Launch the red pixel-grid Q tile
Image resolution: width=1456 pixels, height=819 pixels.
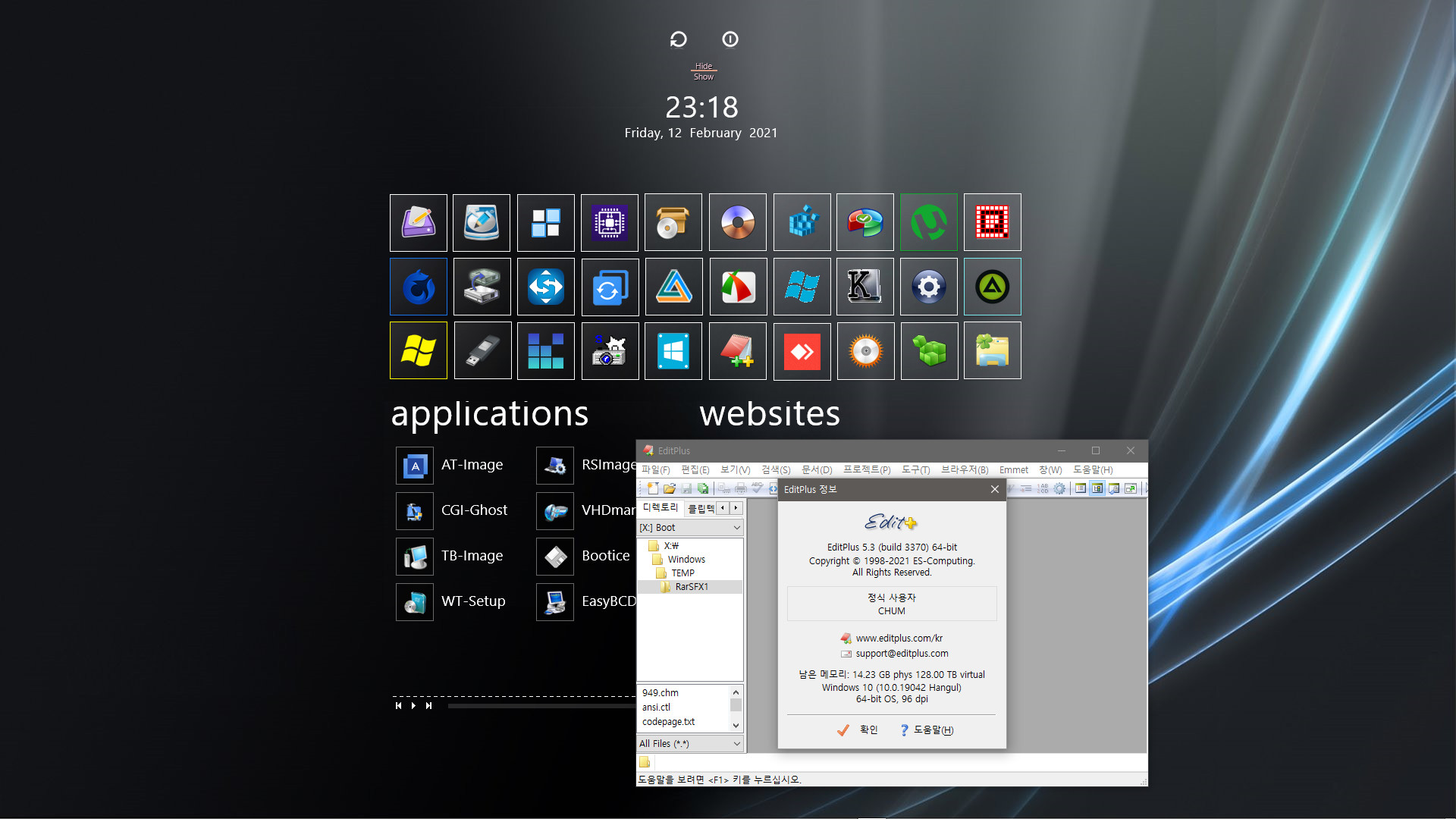(993, 222)
